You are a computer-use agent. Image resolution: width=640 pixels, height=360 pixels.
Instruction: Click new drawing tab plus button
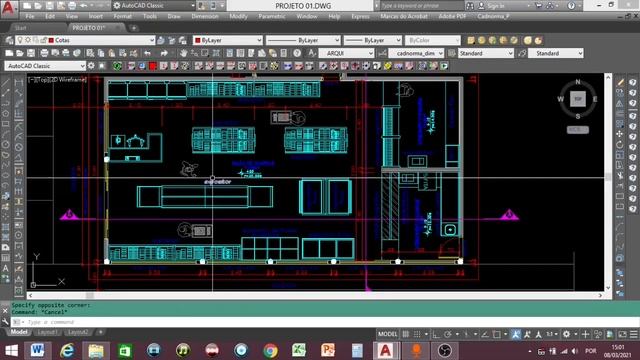[133, 28]
